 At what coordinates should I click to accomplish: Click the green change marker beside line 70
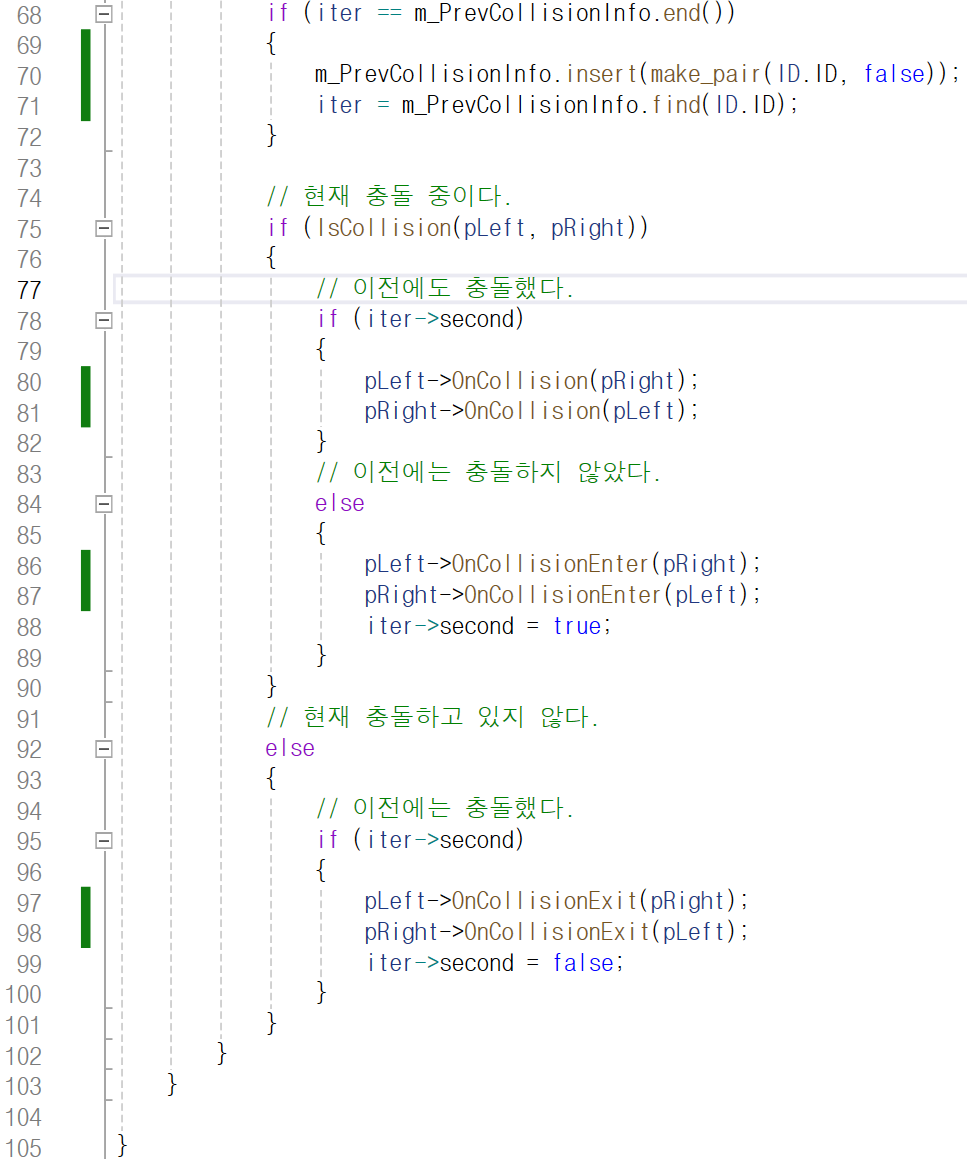click(86, 75)
